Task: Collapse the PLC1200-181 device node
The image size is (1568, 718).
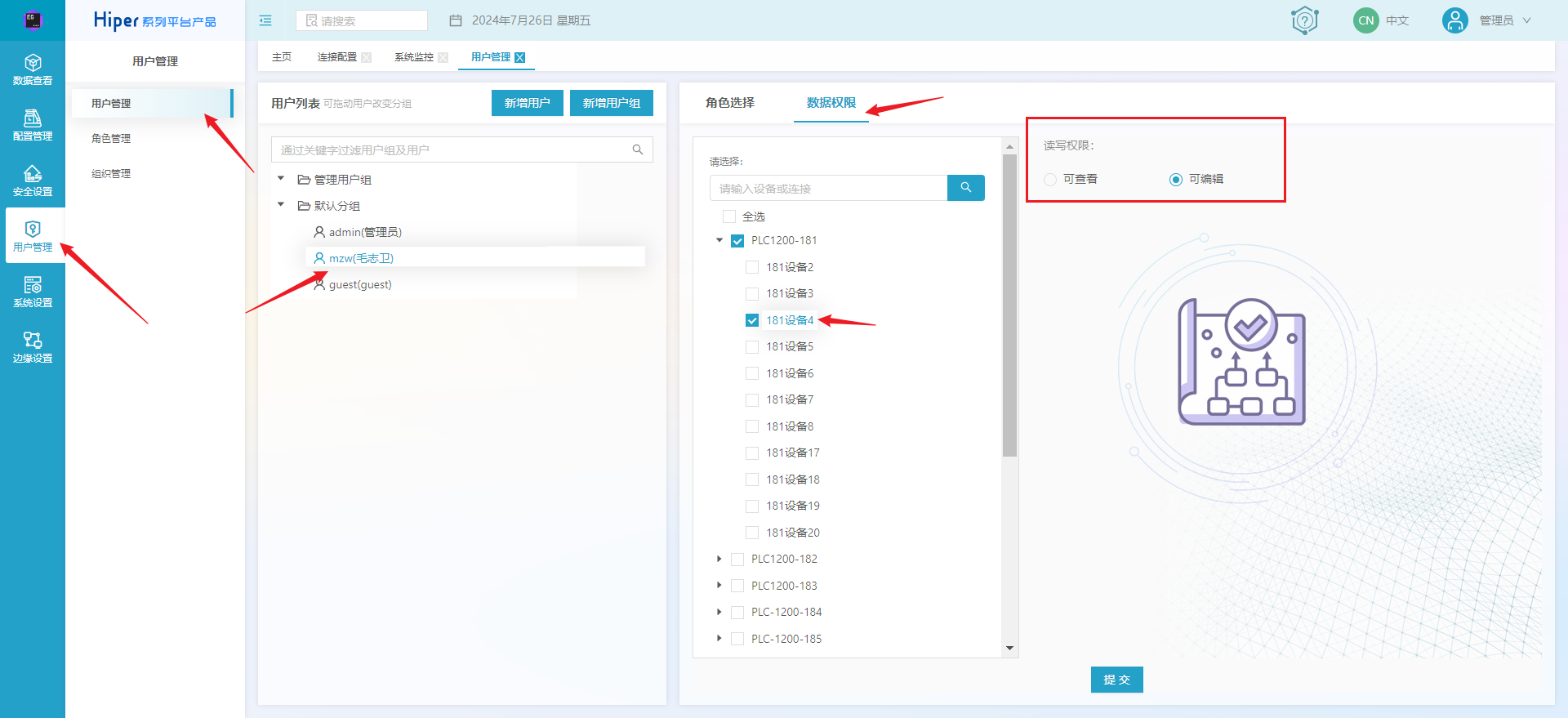Action: click(x=719, y=240)
